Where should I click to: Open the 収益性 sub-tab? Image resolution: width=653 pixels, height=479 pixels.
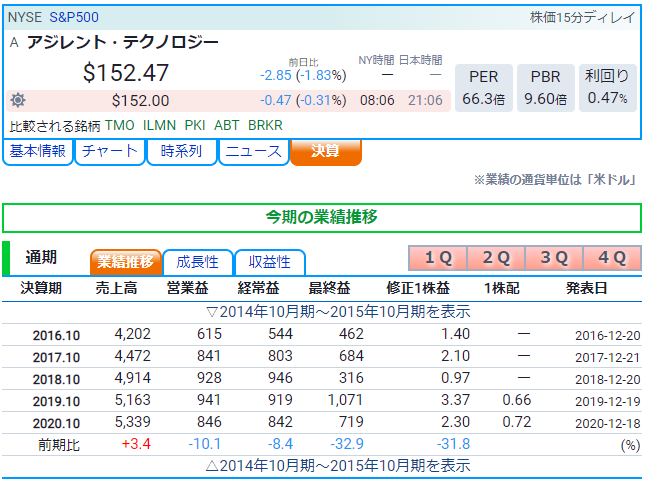(269, 262)
